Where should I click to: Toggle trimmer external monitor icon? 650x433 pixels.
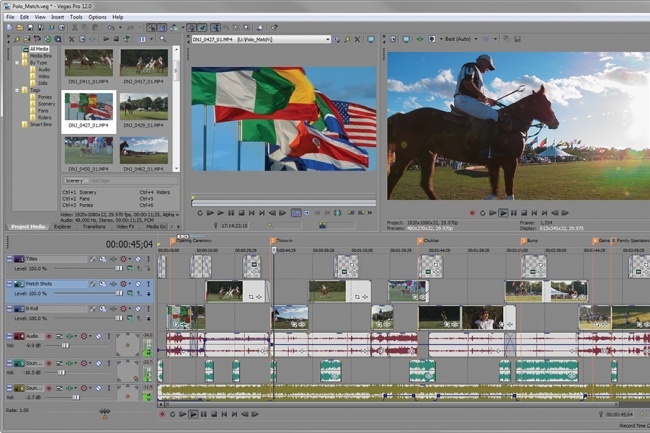pos(371,39)
